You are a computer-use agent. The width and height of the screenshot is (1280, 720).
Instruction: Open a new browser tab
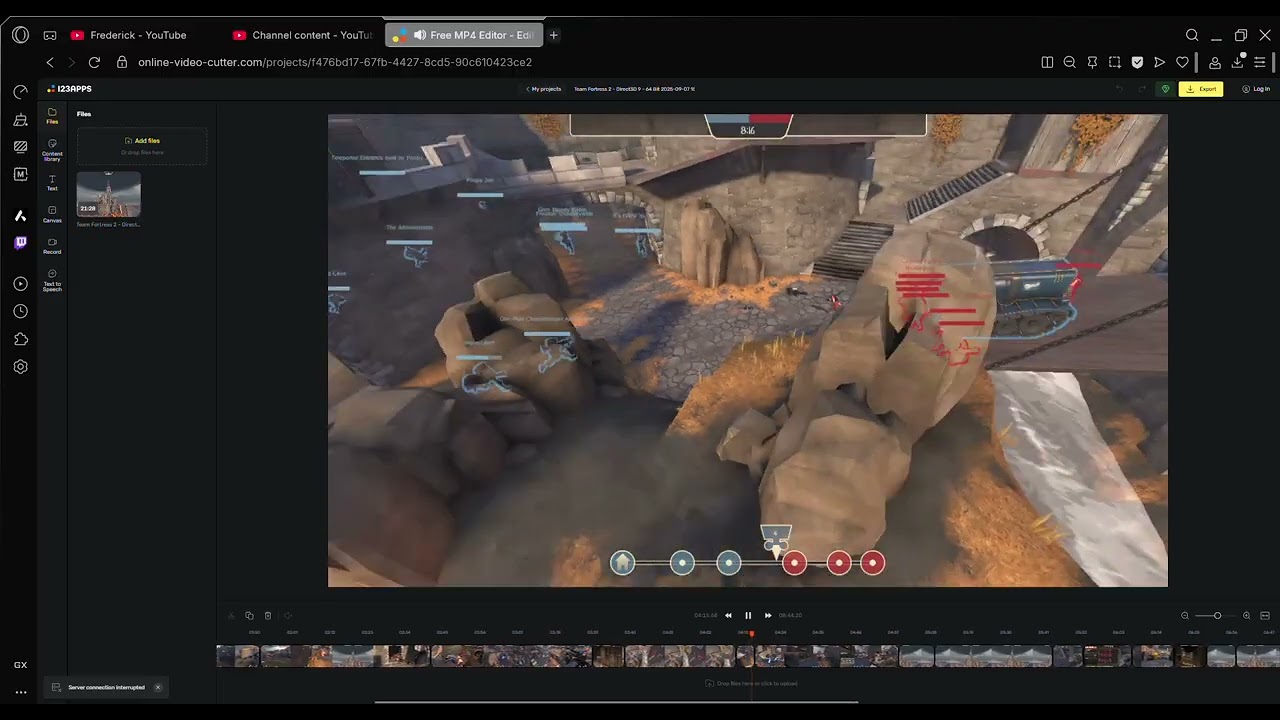point(553,35)
